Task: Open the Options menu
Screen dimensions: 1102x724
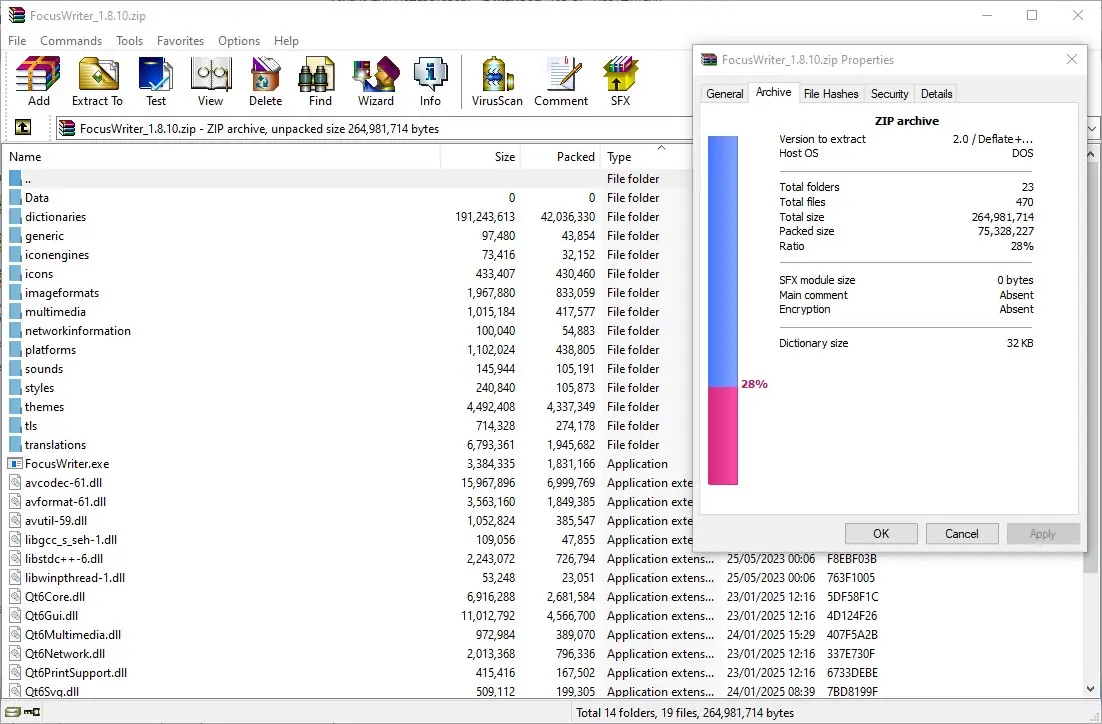Action: pyautogui.click(x=239, y=41)
